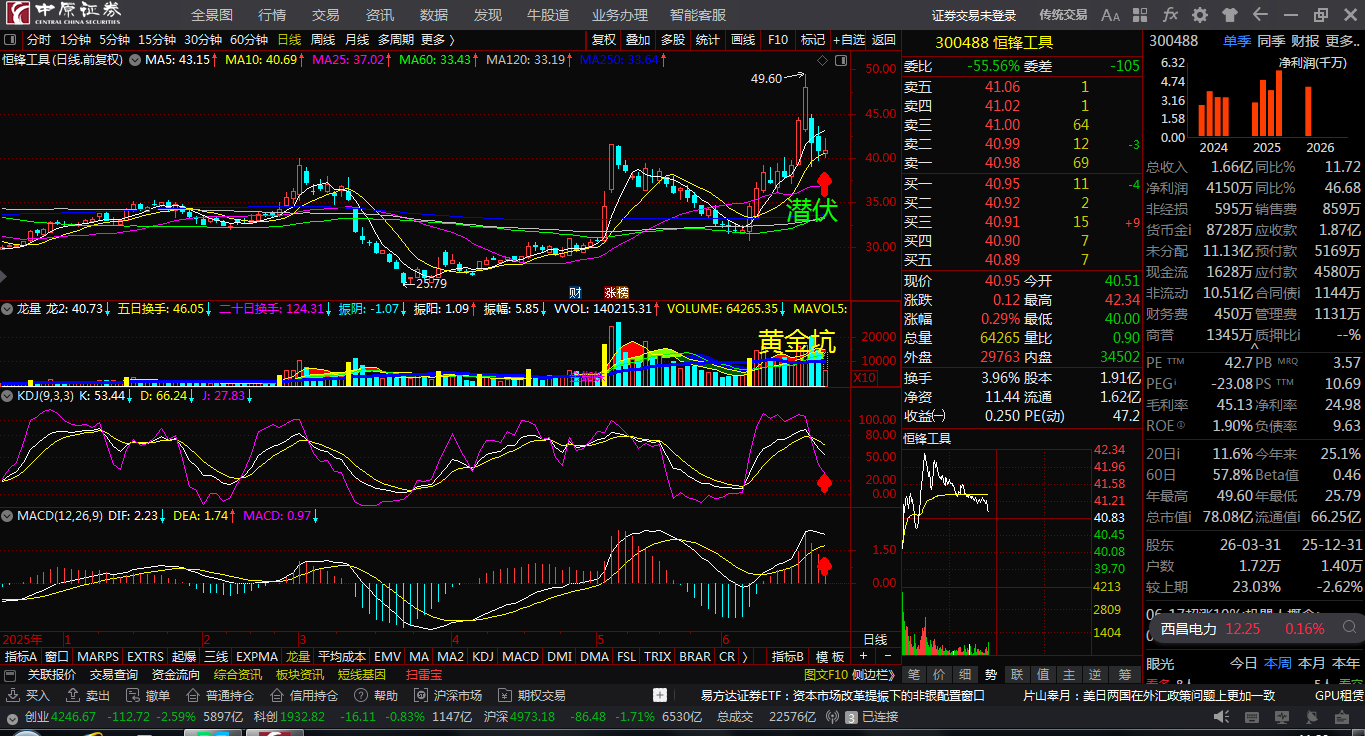Click the buy (买入) download-arrow icon
The width and height of the screenshot is (1365, 736).
tap(12, 696)
